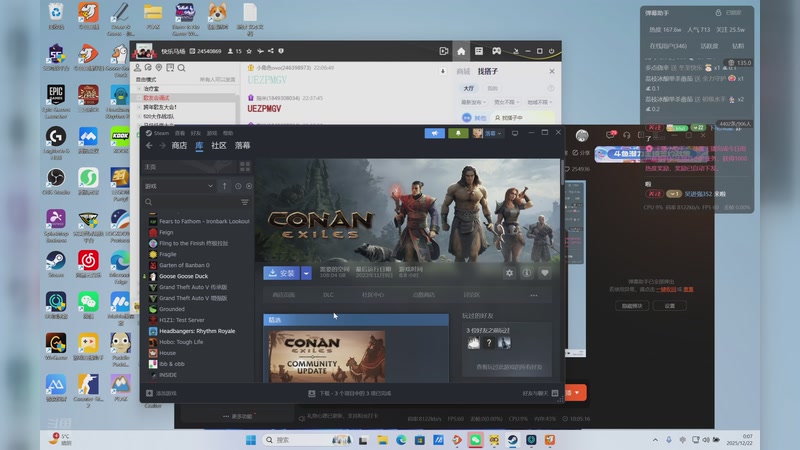Open the OBS Studio desktop icon

click(56, 182)
